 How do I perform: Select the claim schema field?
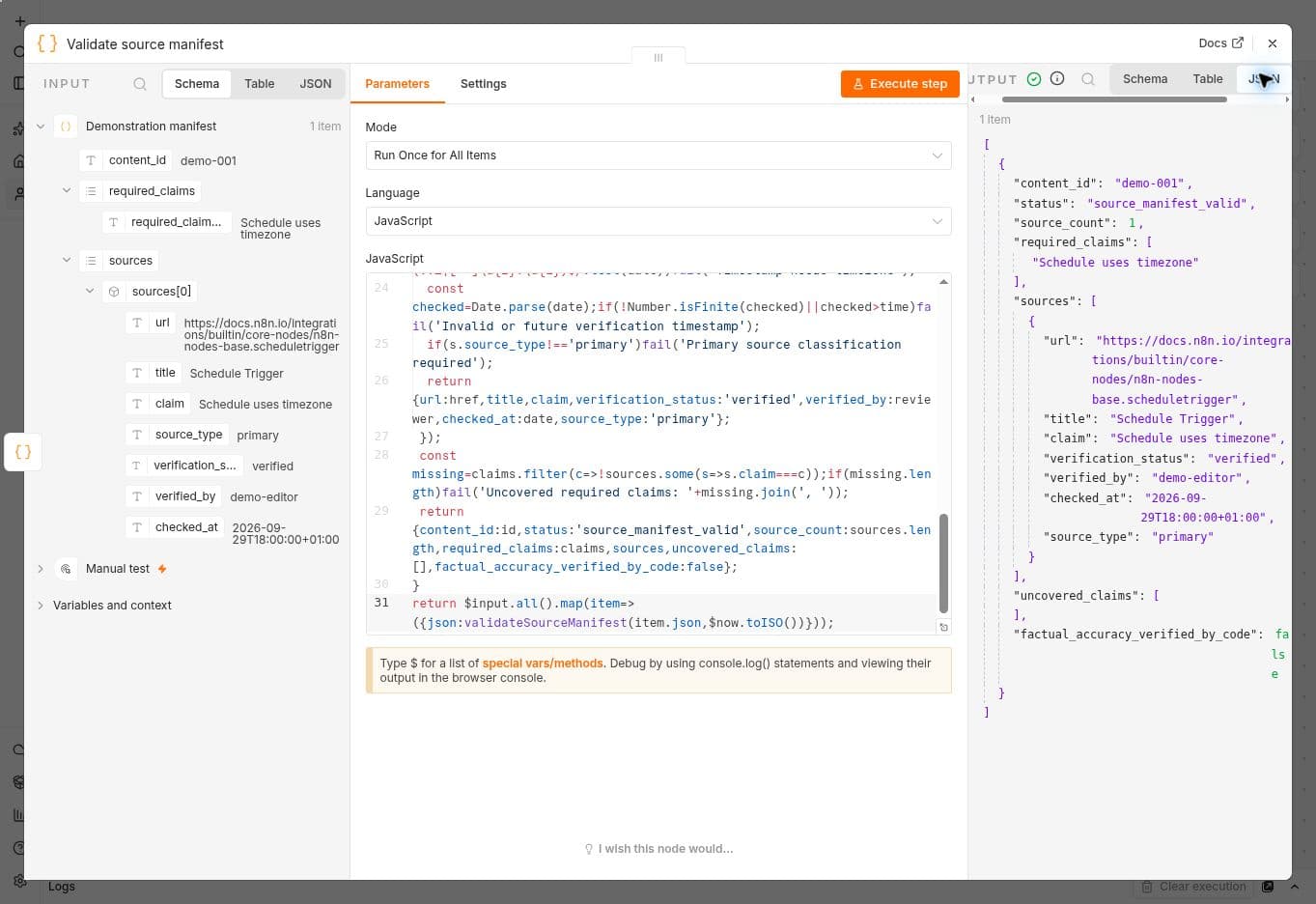(x=158, y=404)
